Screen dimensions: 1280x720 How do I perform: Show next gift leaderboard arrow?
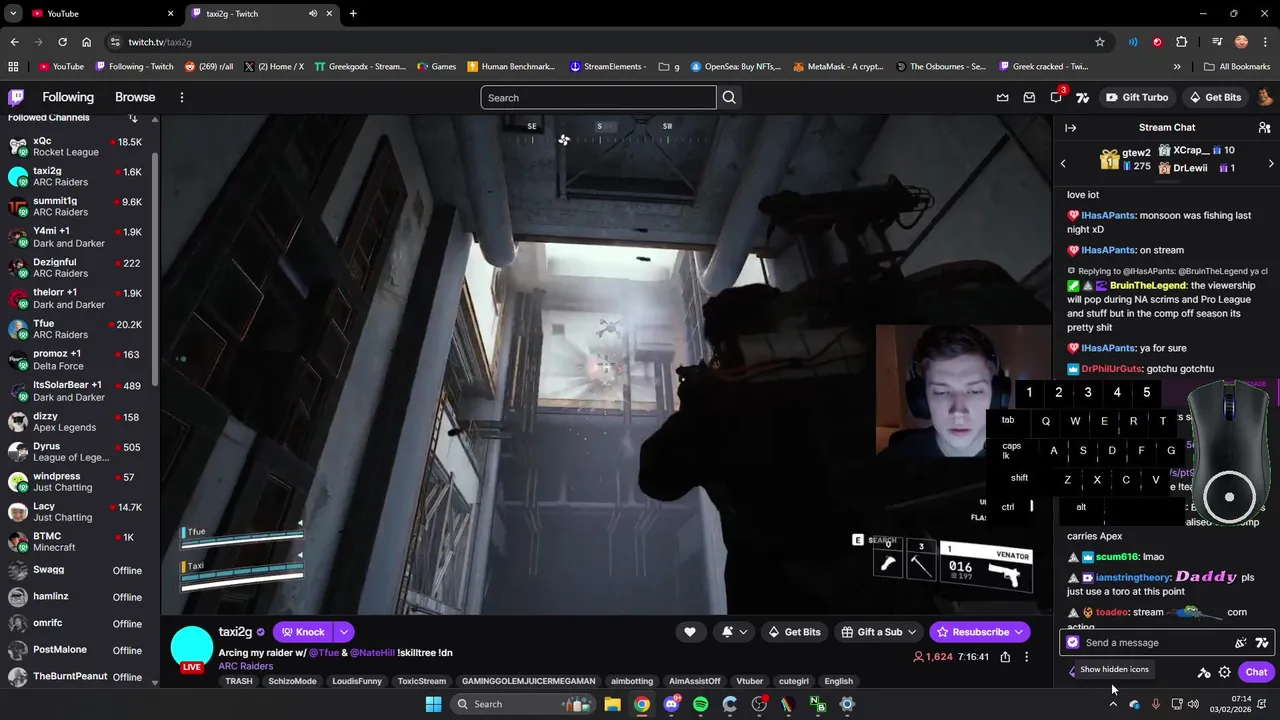click(1271, 163)
